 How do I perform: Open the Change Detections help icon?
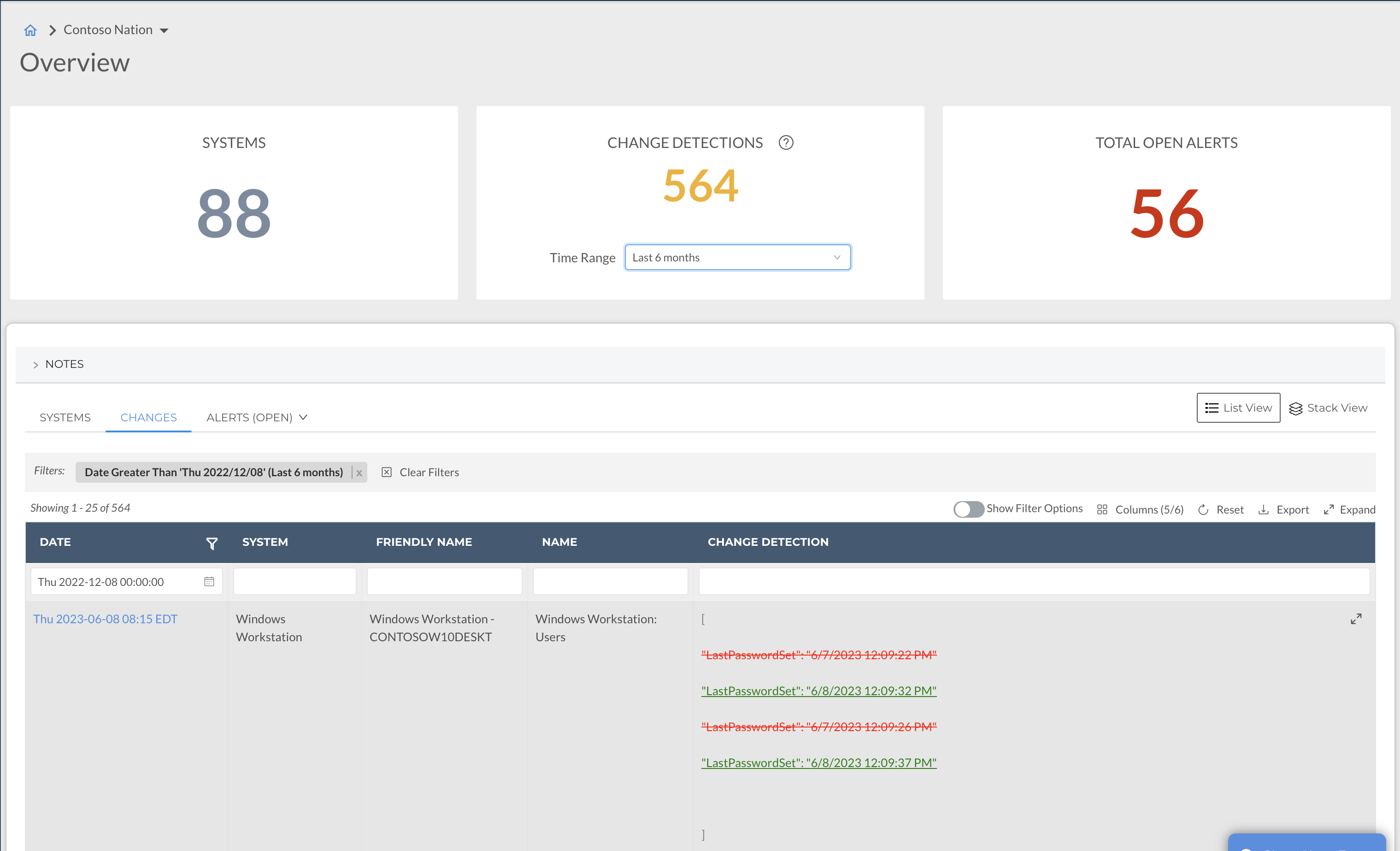tap(786, 143)
